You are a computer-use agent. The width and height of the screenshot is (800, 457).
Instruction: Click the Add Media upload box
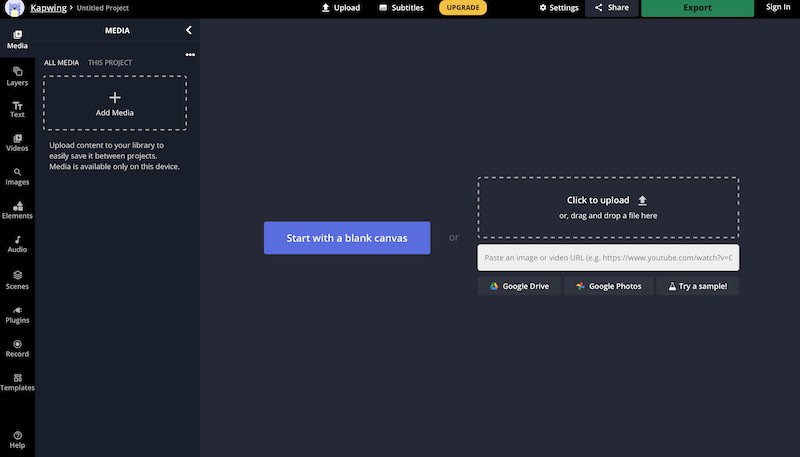pos(115,103)
